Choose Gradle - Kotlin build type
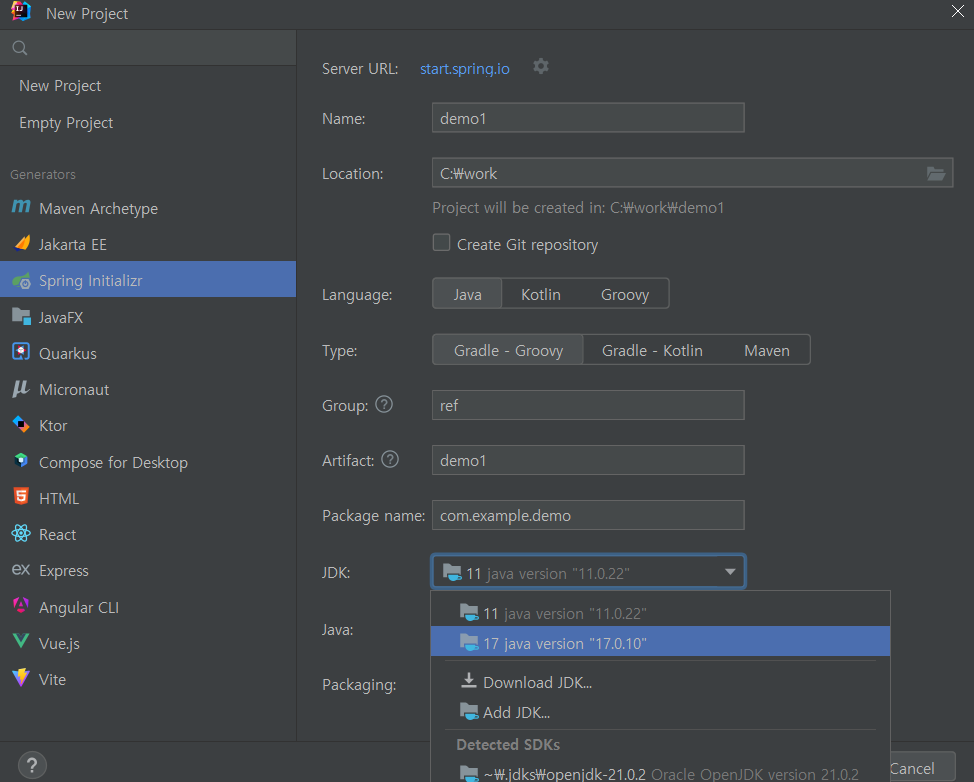 (652, 350)
